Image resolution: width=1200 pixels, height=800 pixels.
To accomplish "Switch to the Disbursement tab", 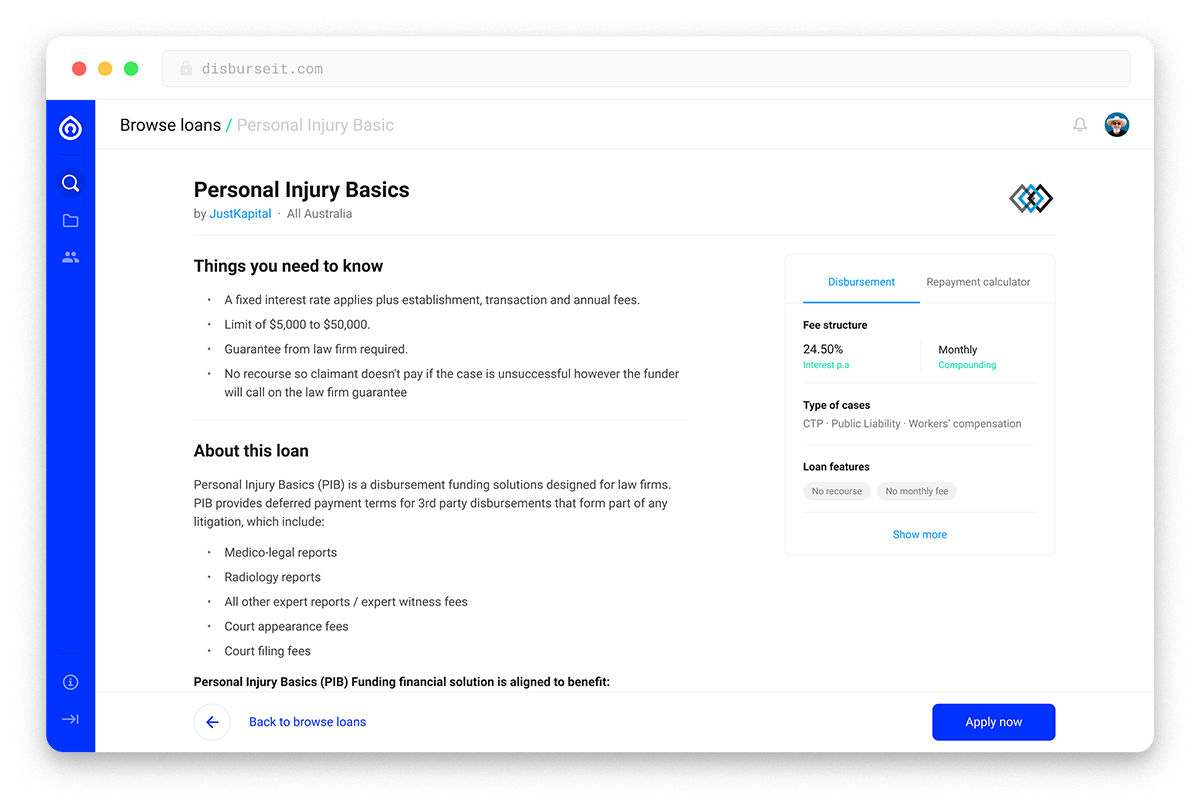I will point(861,282).
